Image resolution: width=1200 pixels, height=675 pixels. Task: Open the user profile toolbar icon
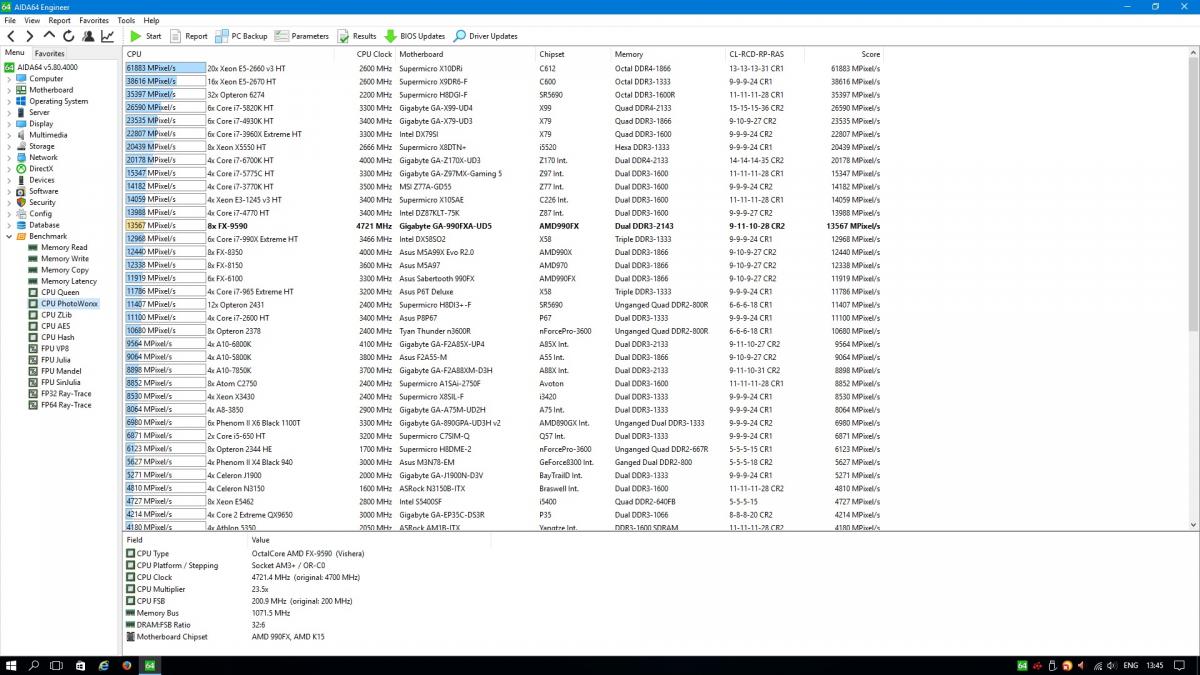pyautogui.click(x=88, y=36)
